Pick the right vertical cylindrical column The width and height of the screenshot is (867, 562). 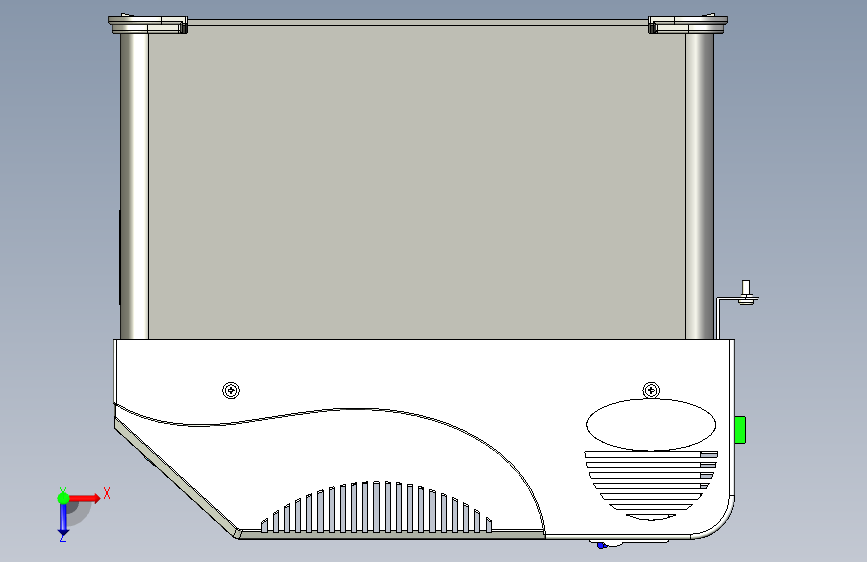699,185
